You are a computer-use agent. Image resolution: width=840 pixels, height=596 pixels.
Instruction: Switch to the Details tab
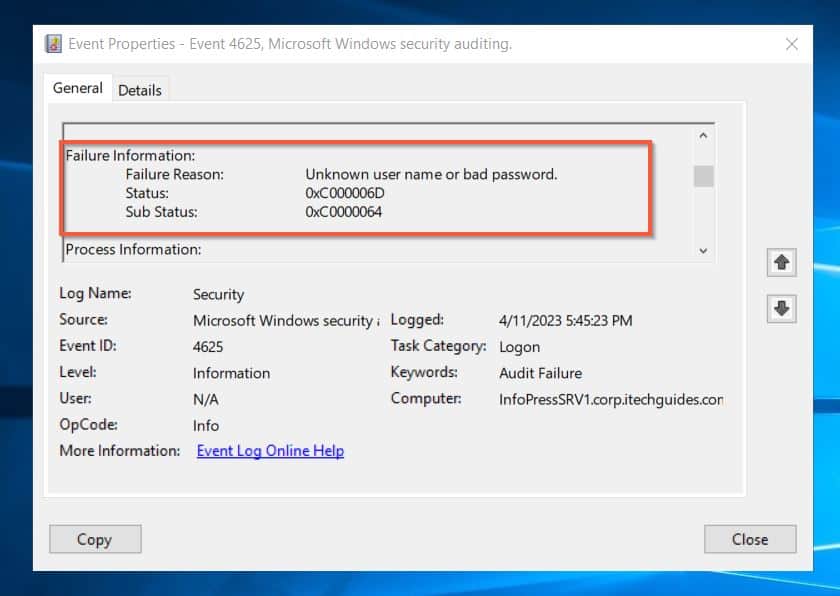(x=139, y=89)
